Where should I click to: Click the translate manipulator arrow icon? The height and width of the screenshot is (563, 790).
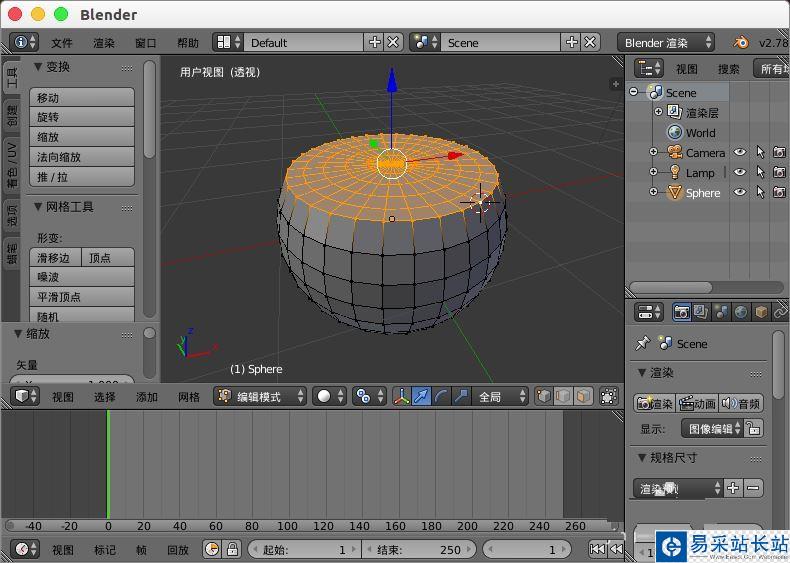click(421, 396)
